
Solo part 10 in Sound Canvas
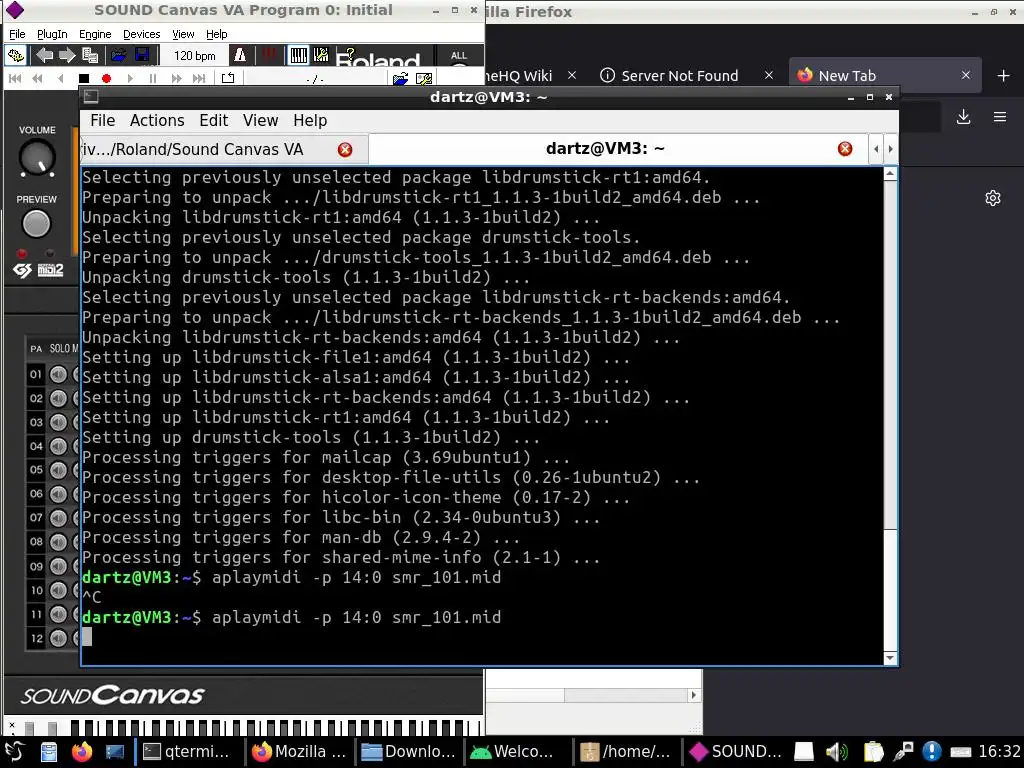pyautogui.click(x=58, y=590)
